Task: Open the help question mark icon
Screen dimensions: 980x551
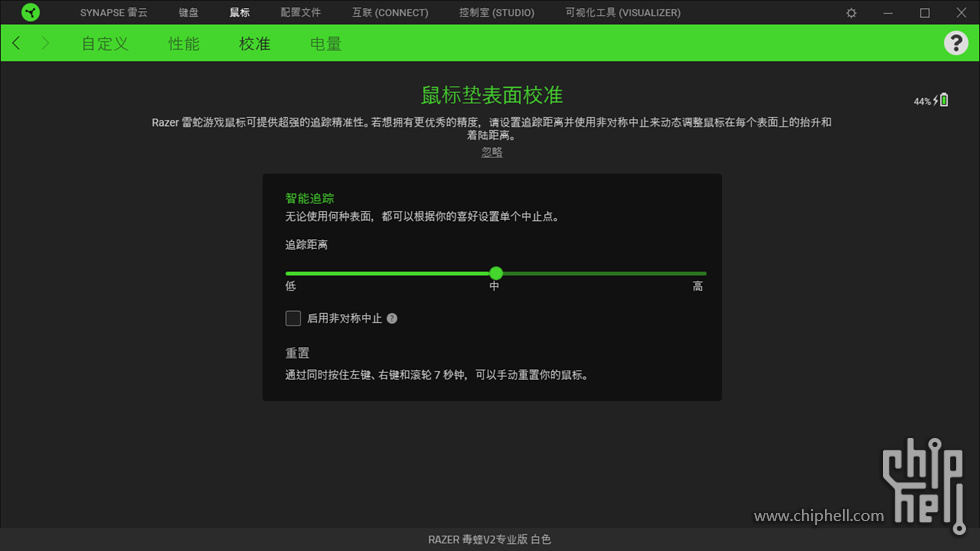Action: click(x=956, y=43)
